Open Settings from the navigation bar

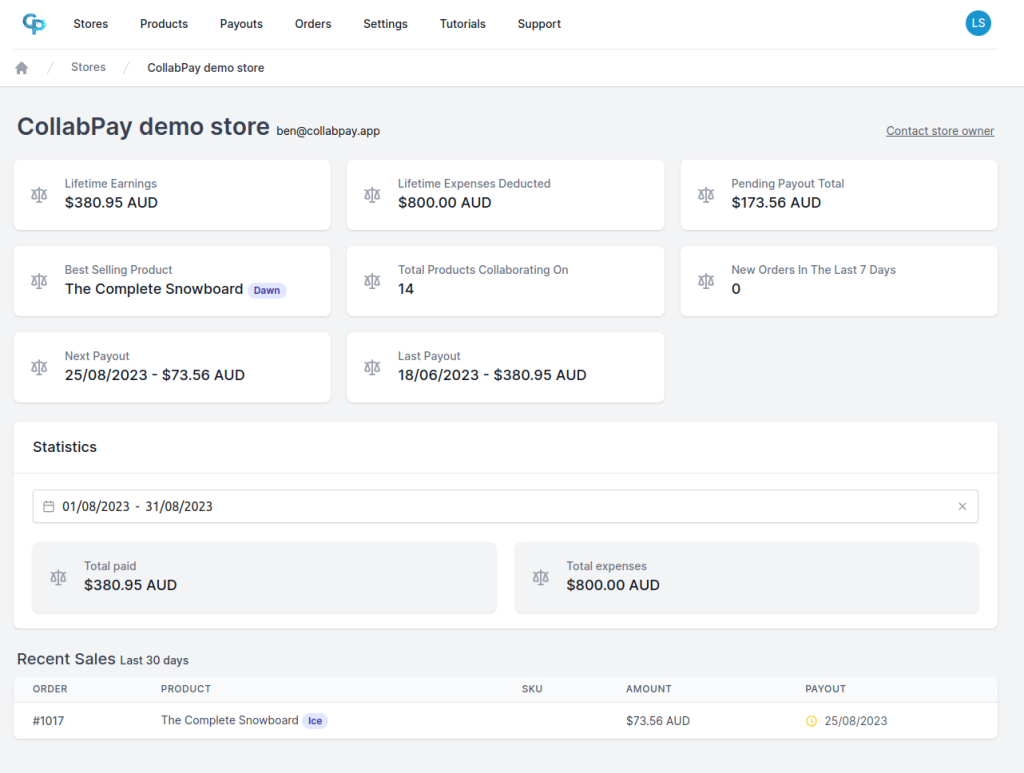[385, 24]
